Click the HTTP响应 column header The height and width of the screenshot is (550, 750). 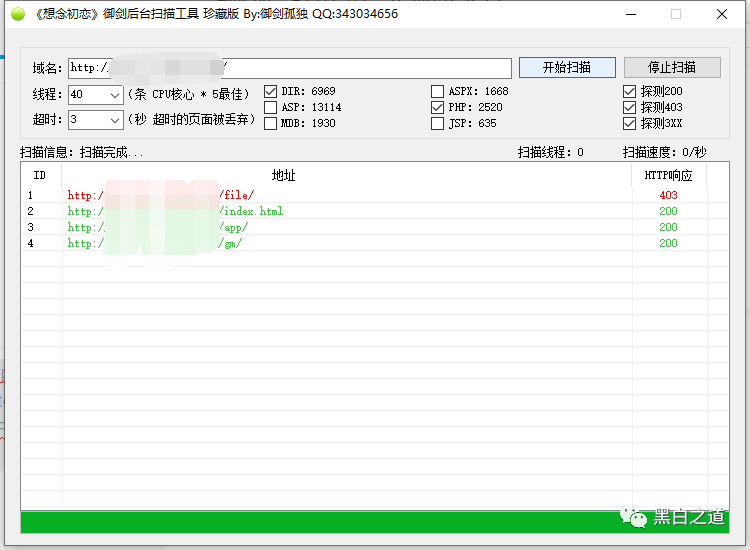(669, 175)
